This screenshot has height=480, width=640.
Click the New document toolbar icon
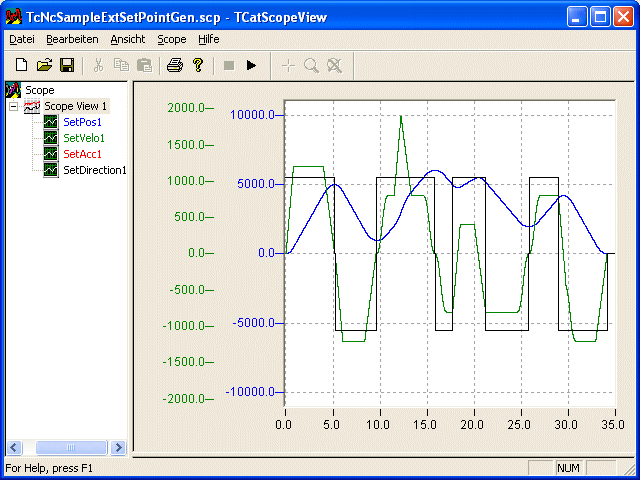pyautogui.click(x=21, y=65)
